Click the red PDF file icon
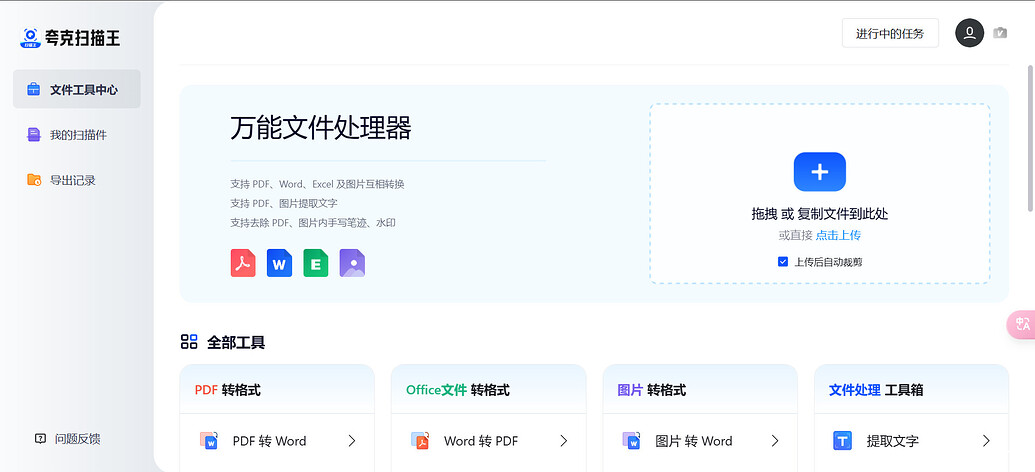The width and height of the screenshot is (1035, 472). (x=243, y=263)
